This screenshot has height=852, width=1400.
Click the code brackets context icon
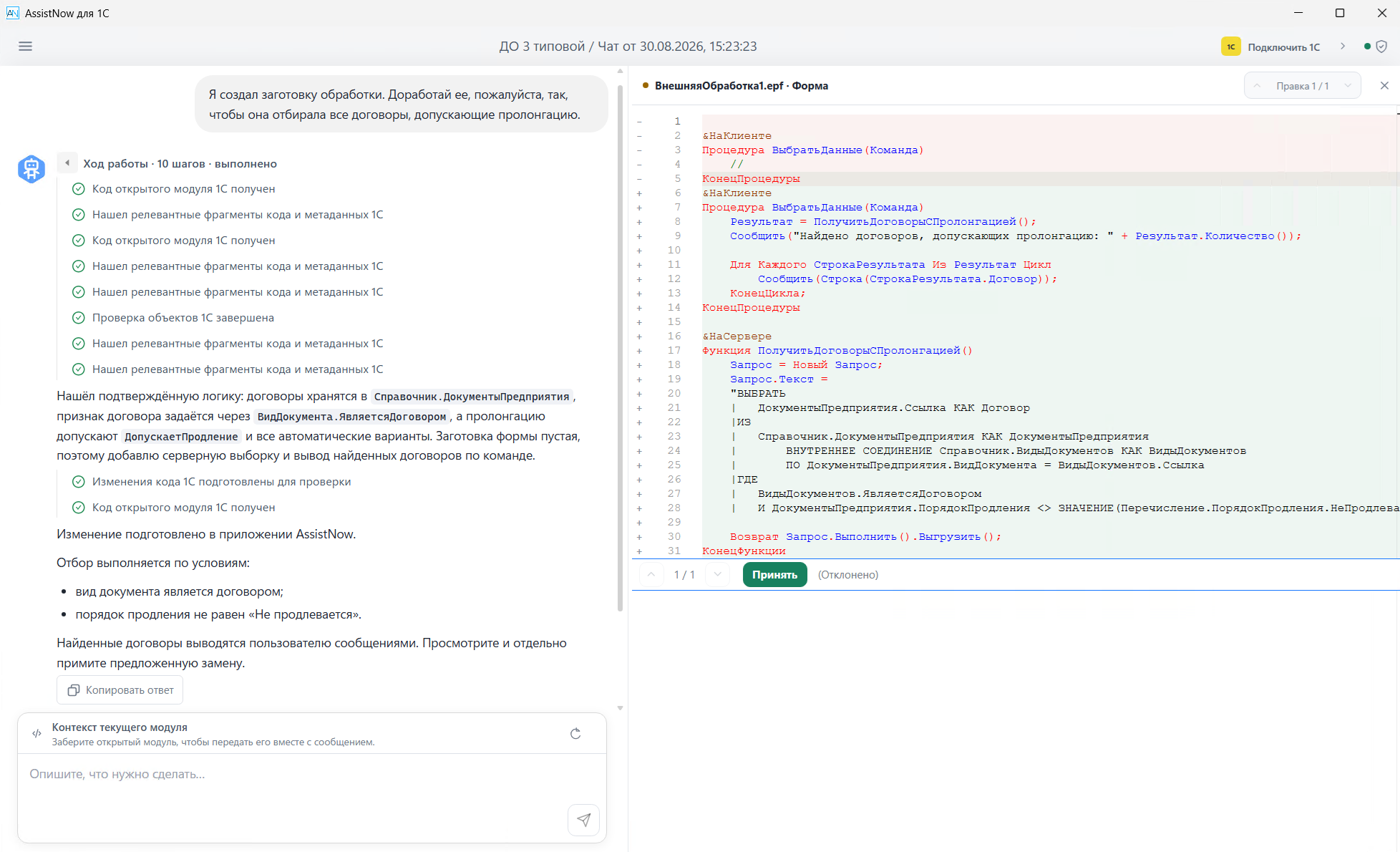tap(37, 734)
